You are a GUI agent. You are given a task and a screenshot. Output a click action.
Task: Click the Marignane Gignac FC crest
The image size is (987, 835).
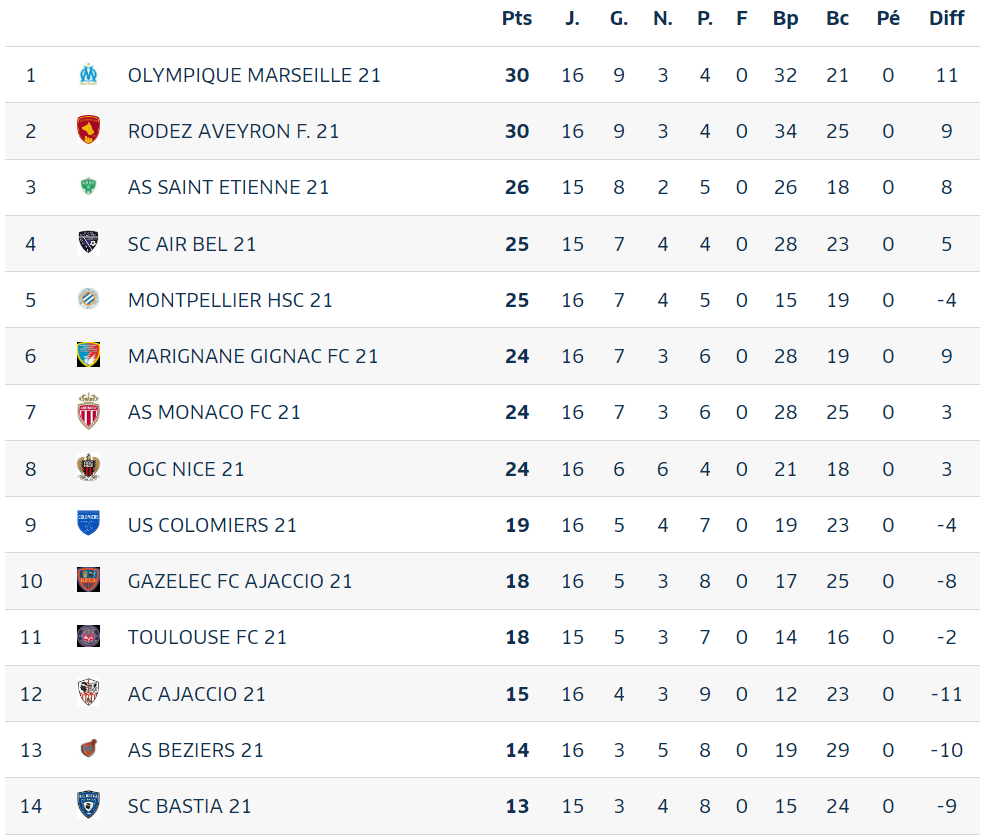click(88, 355)
